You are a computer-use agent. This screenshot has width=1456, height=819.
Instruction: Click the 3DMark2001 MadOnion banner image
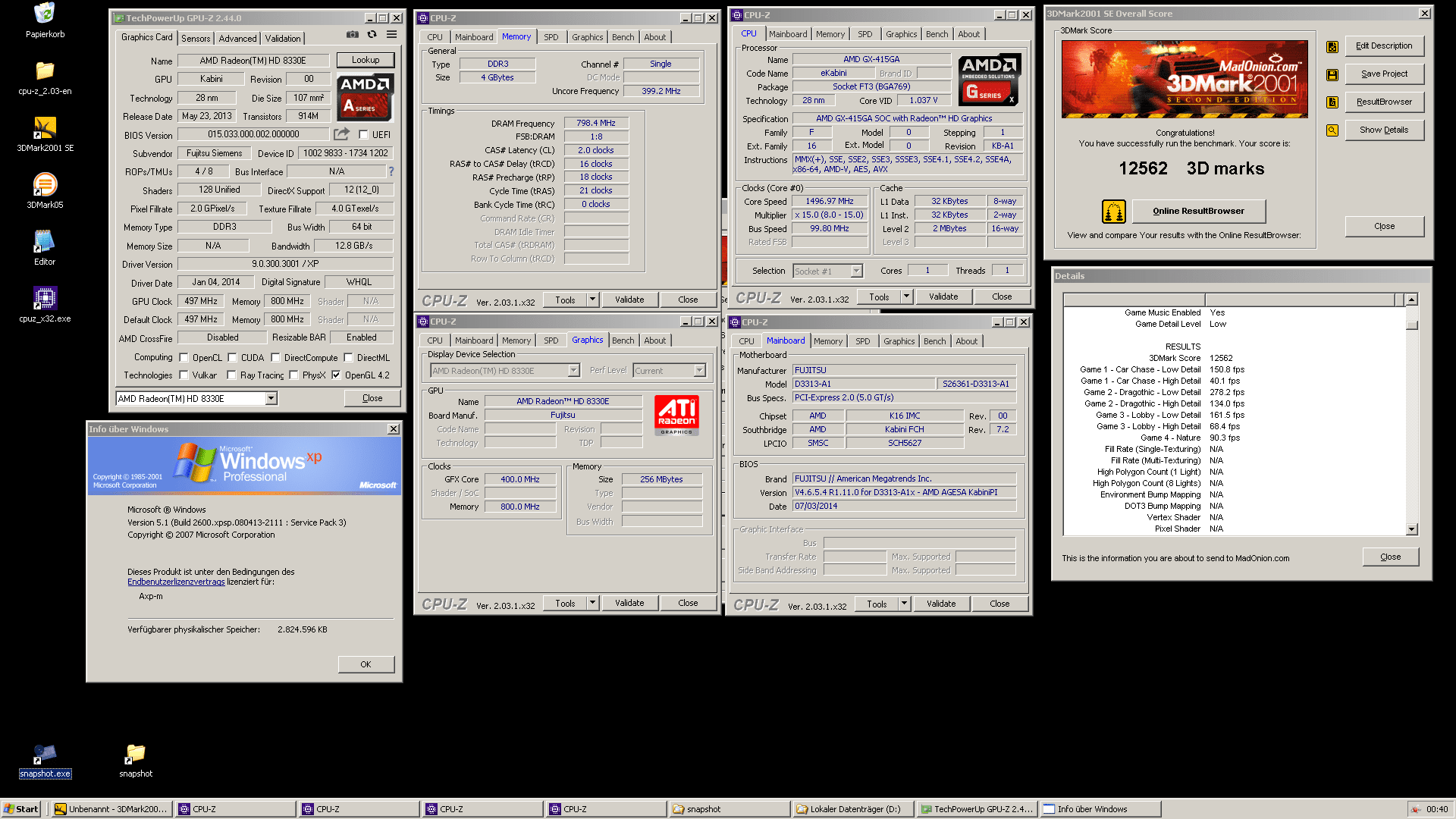pyautogui.click(x=1185, y=79)
